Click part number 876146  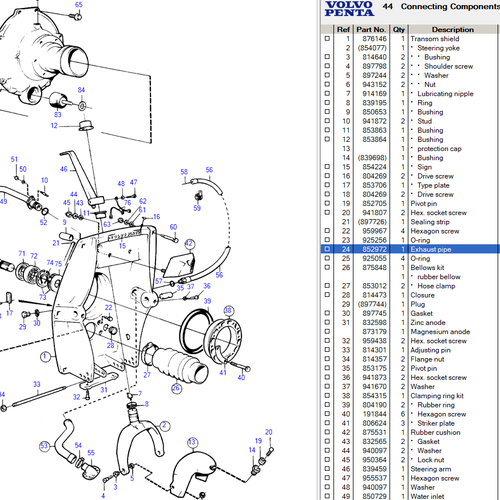tap(374, 39)
